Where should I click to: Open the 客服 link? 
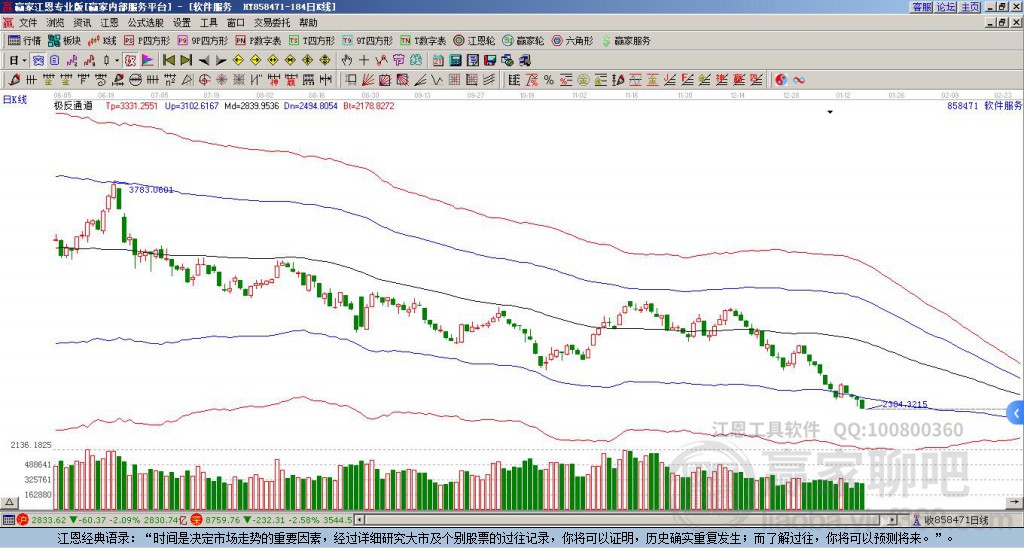[x=922, y=7]
